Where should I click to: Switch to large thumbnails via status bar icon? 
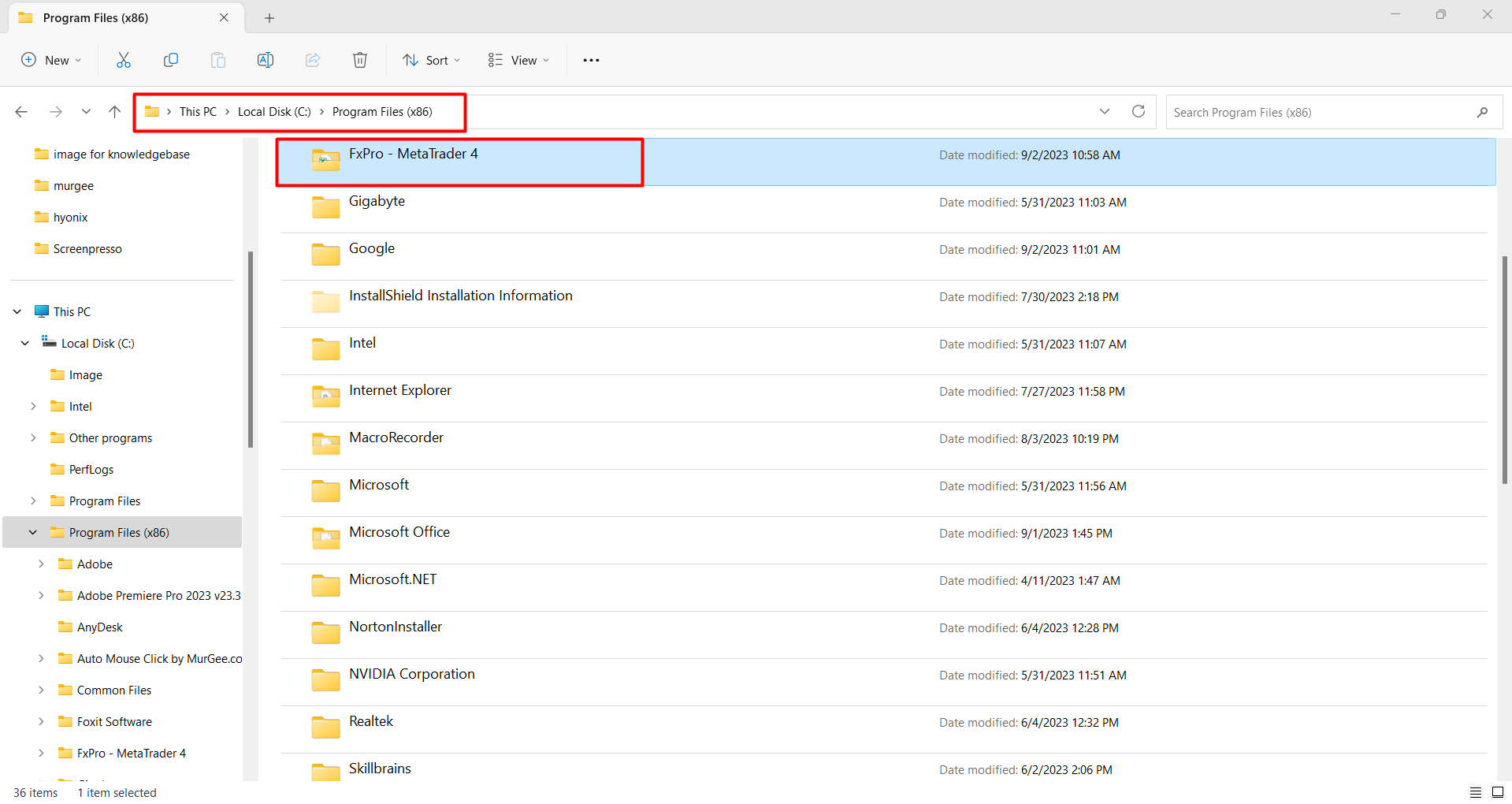1499,792
